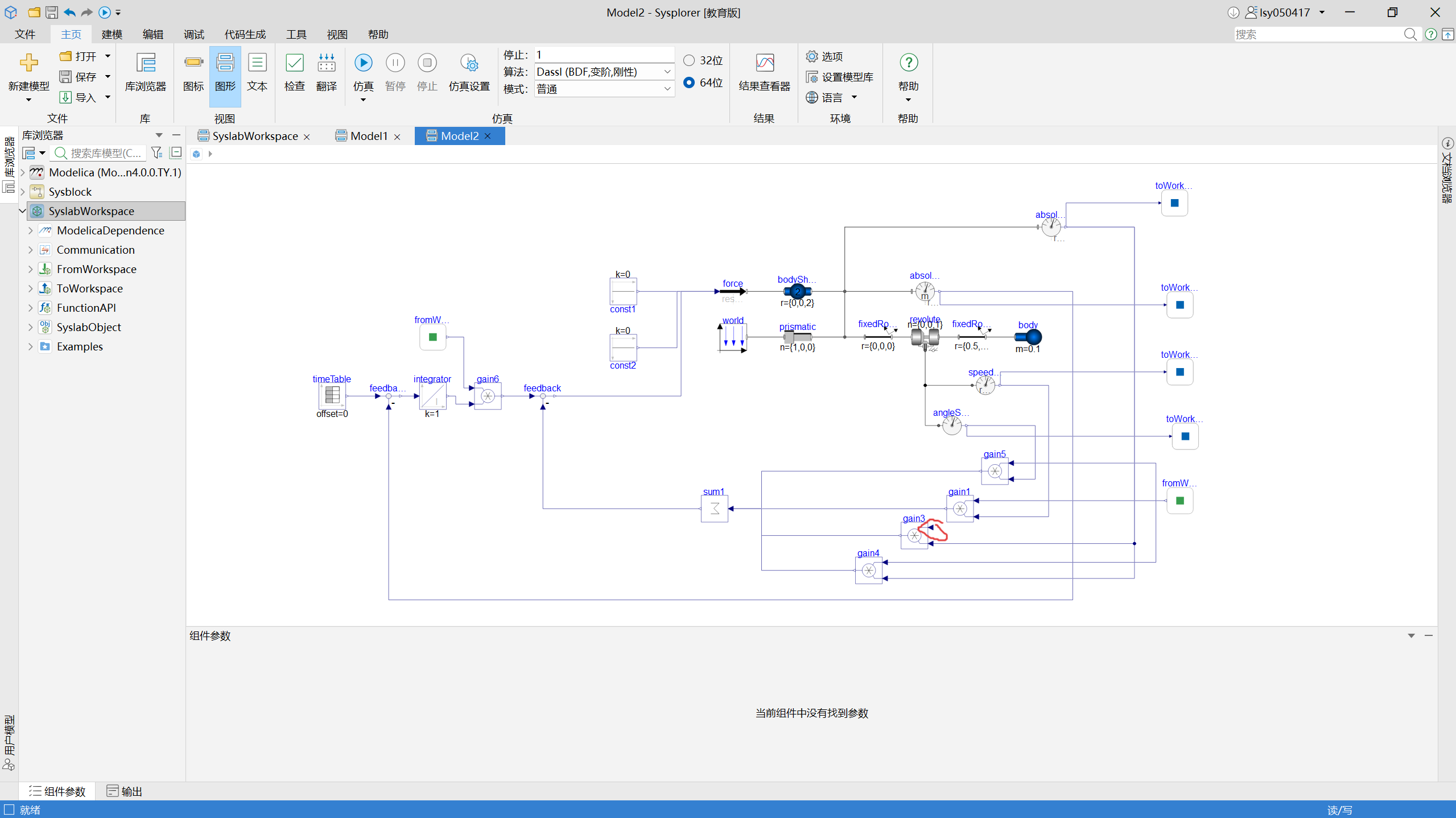Select the Communication tree item

[x=96, y=250]
